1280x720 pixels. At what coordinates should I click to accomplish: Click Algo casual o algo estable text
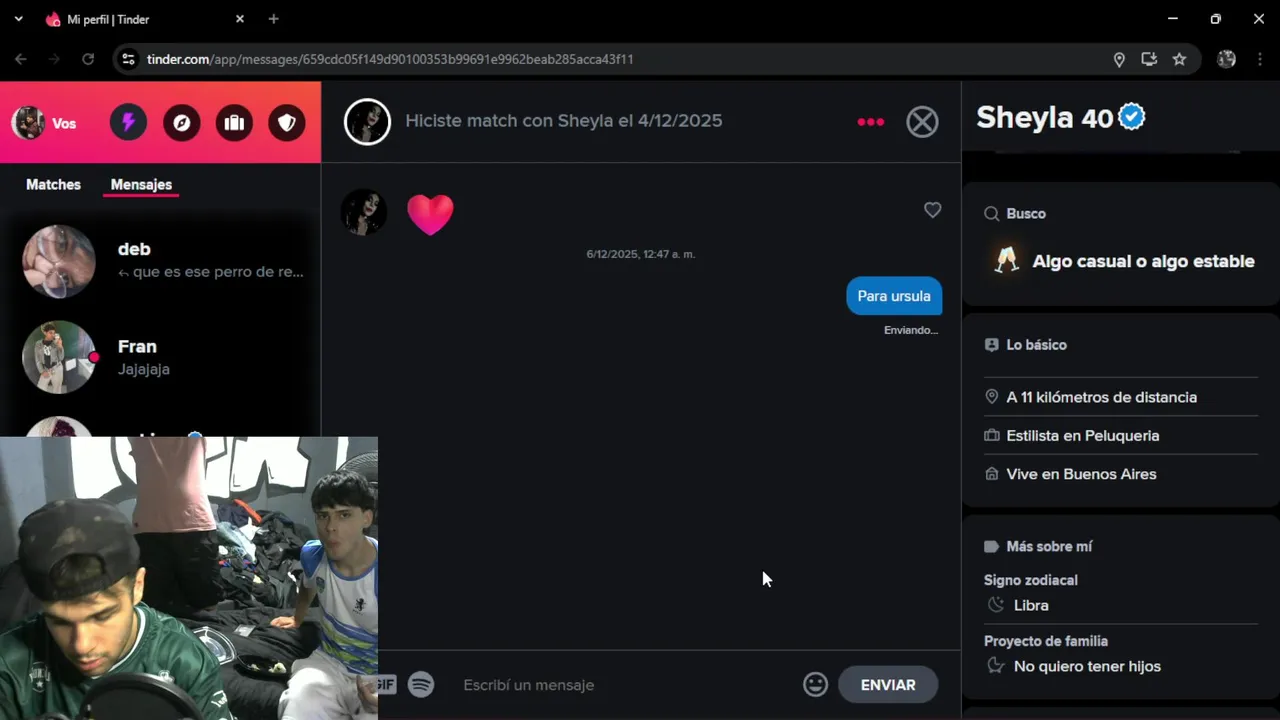(1143, 261)
